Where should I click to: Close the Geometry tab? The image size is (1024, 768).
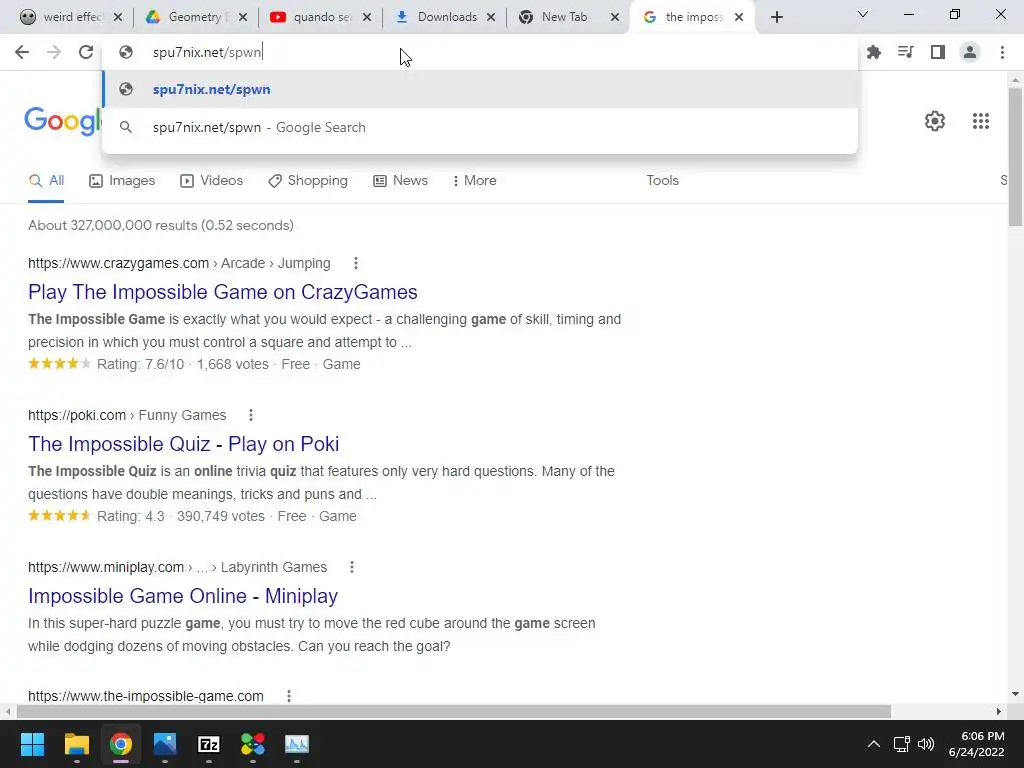click(x=243, y=17)
